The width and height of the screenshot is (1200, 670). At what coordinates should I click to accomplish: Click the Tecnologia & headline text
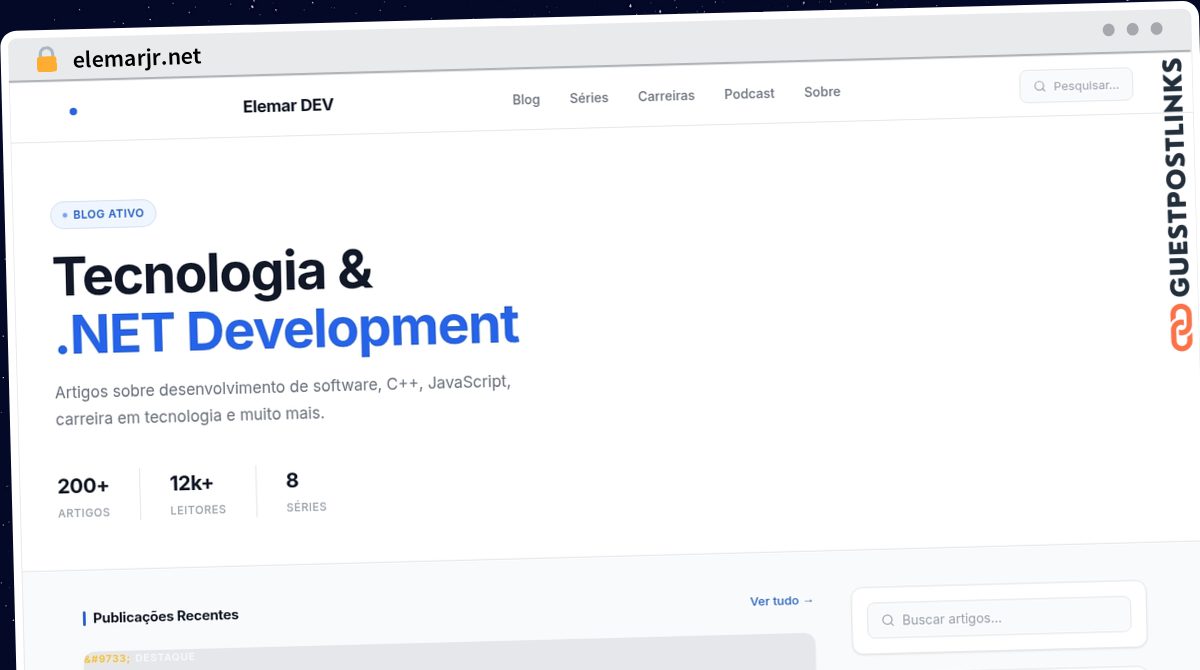point(213,274)
